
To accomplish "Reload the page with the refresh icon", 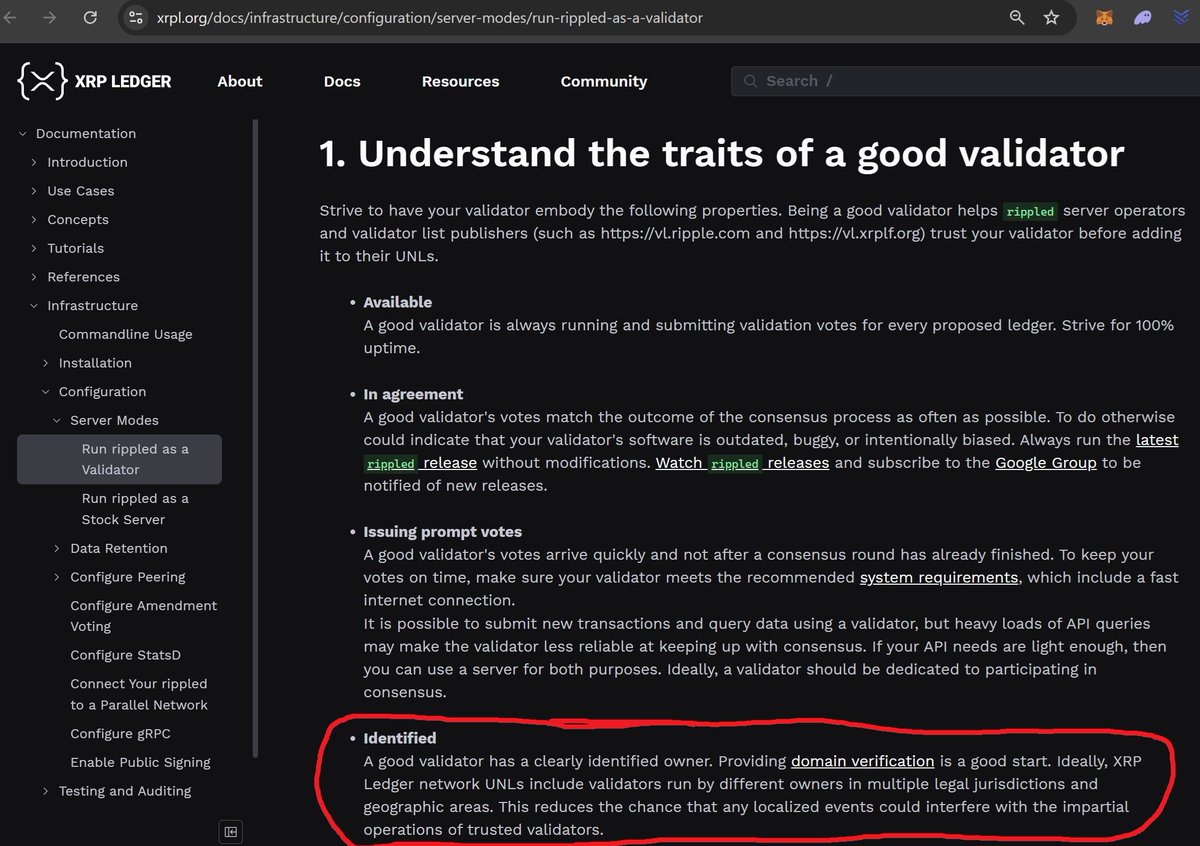I will [90, 18].
